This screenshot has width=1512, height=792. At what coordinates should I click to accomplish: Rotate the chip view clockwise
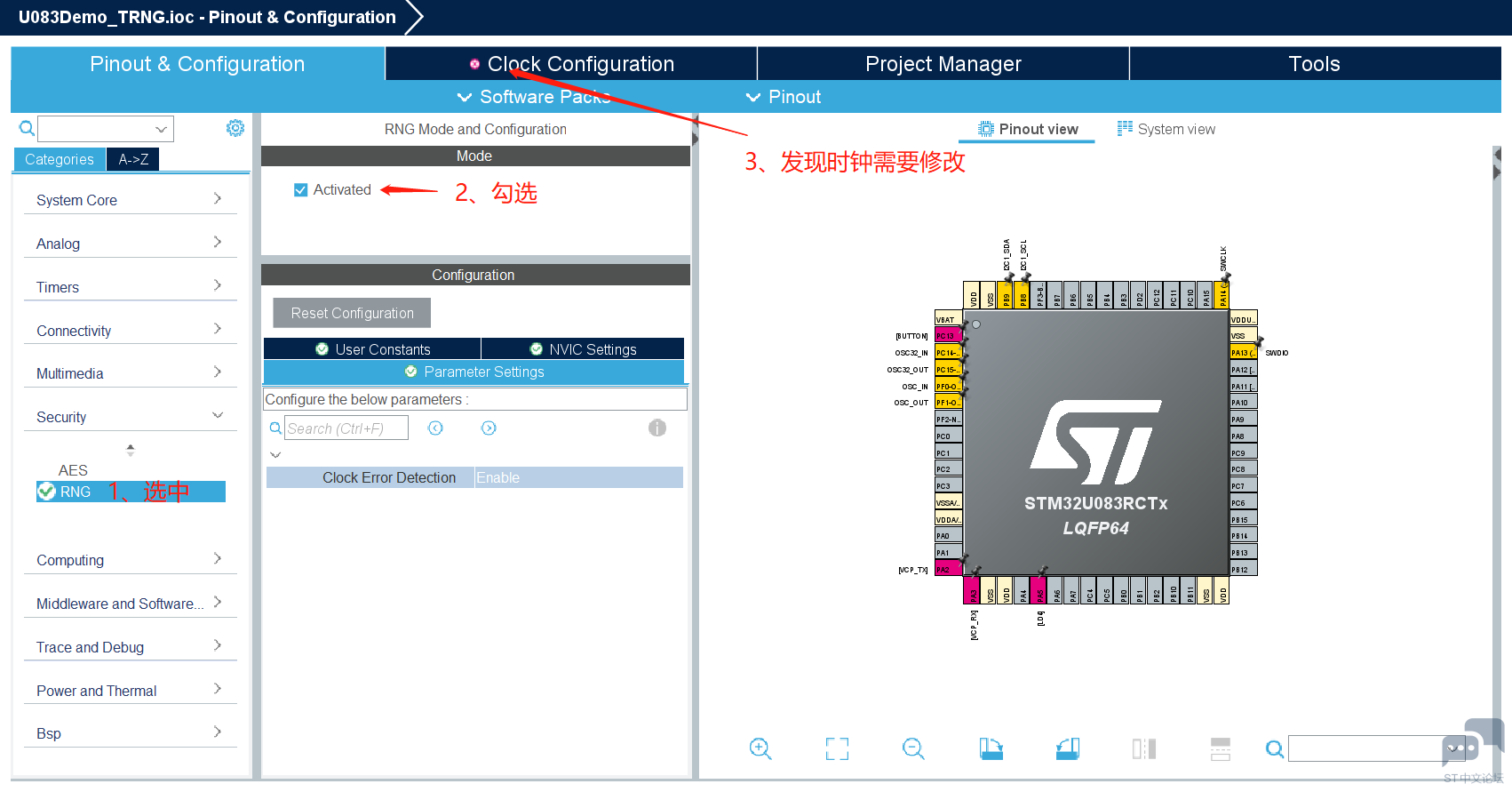tap(991, 748)
